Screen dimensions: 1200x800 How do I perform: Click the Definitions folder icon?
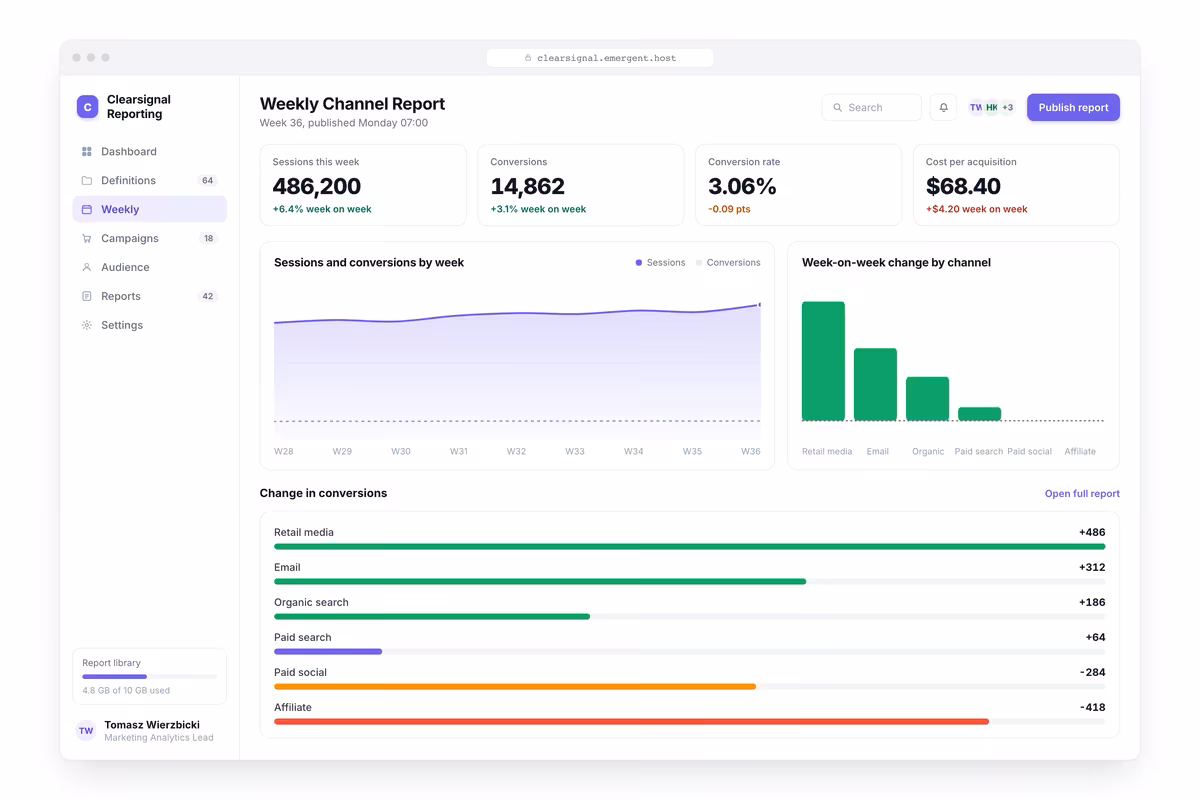tap(87, 181)
